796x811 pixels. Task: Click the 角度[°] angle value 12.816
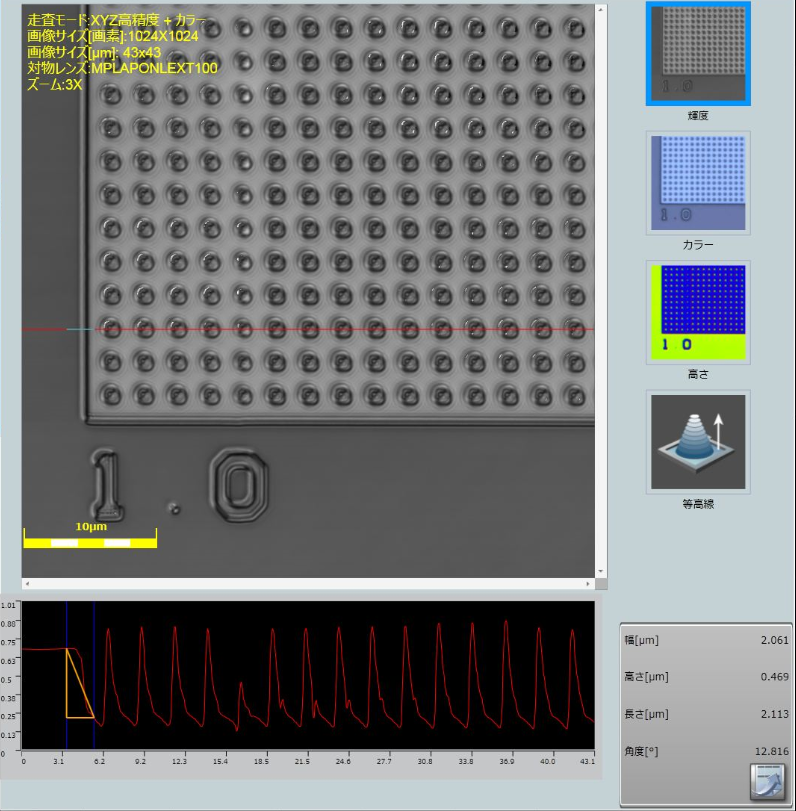pos(772,752)
